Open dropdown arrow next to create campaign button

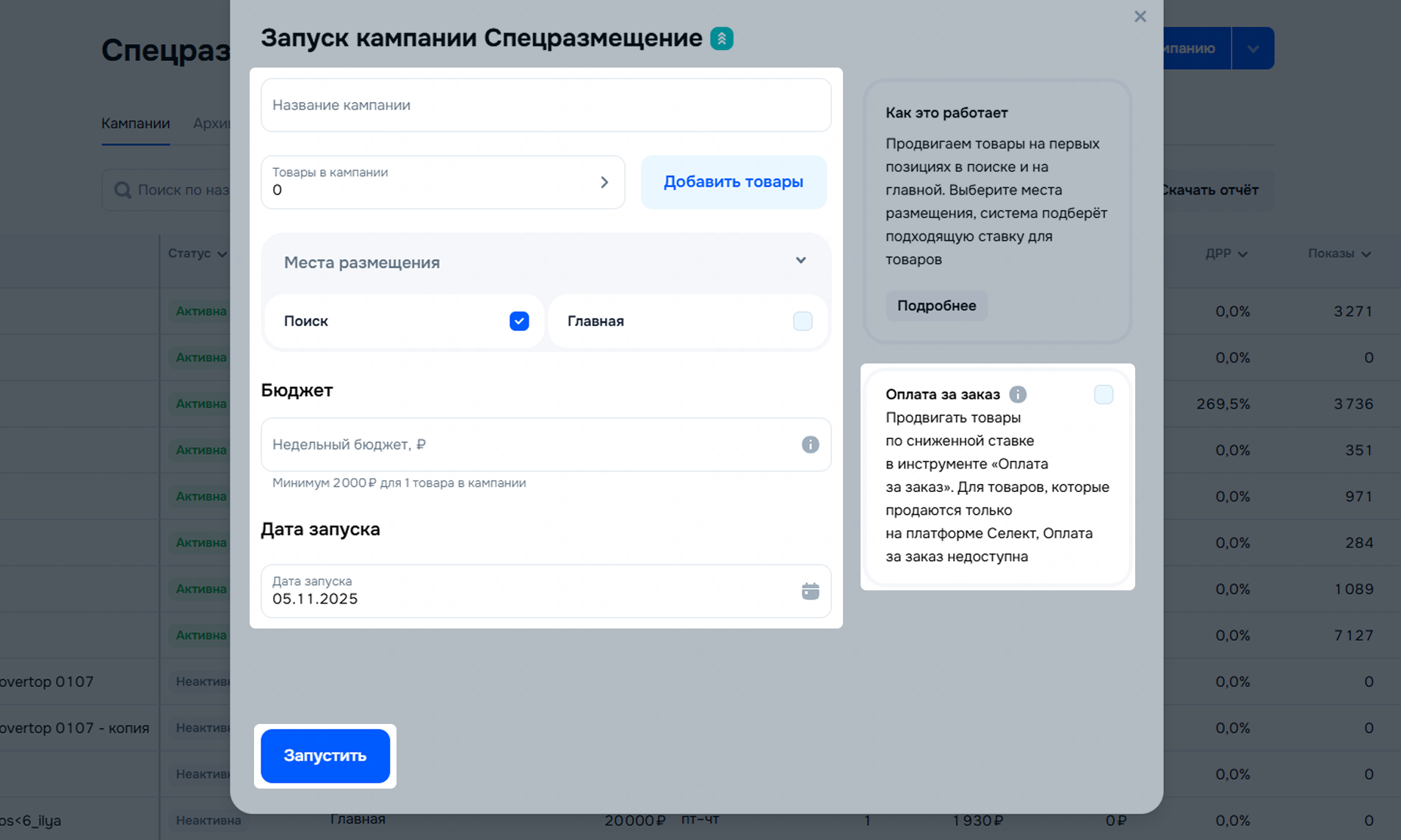pyautogui.click(x=1253, y=48)
